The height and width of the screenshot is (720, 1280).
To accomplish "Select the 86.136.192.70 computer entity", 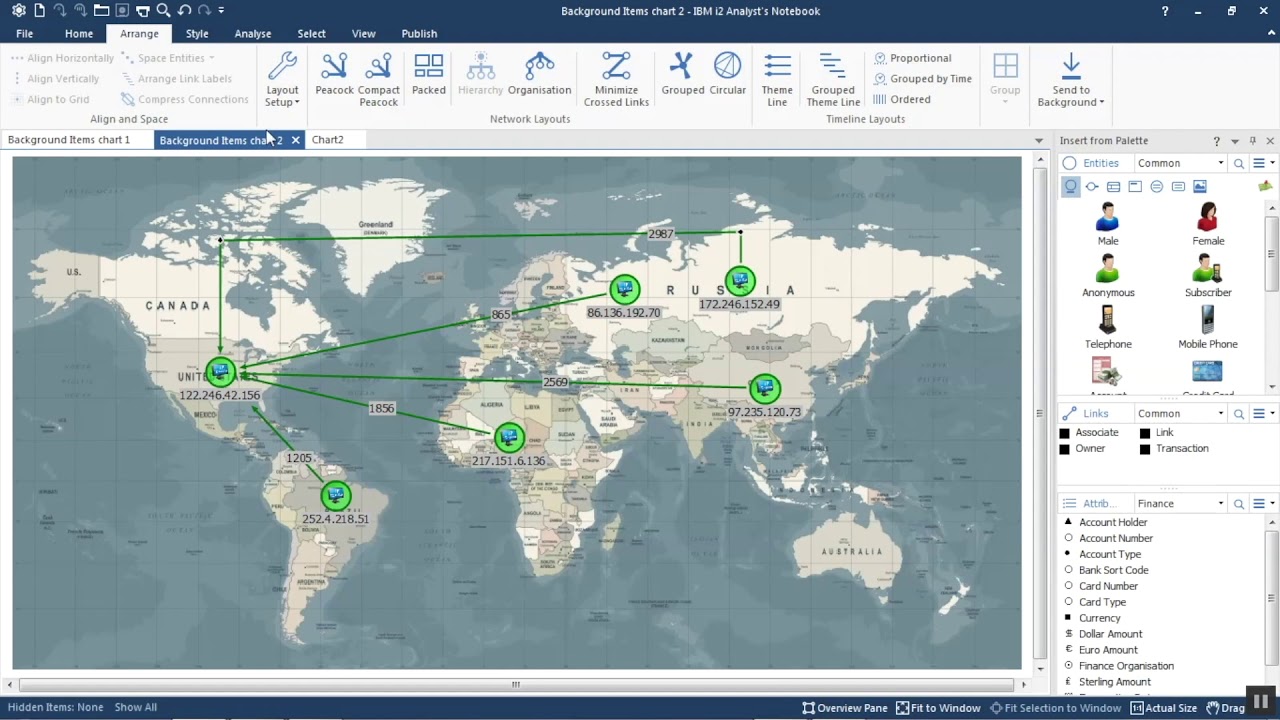I will tap(624, 290).
